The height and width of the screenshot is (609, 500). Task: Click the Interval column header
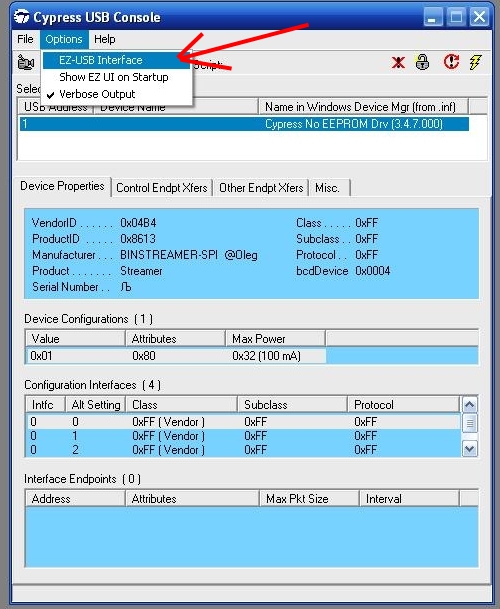coord(409,499)
